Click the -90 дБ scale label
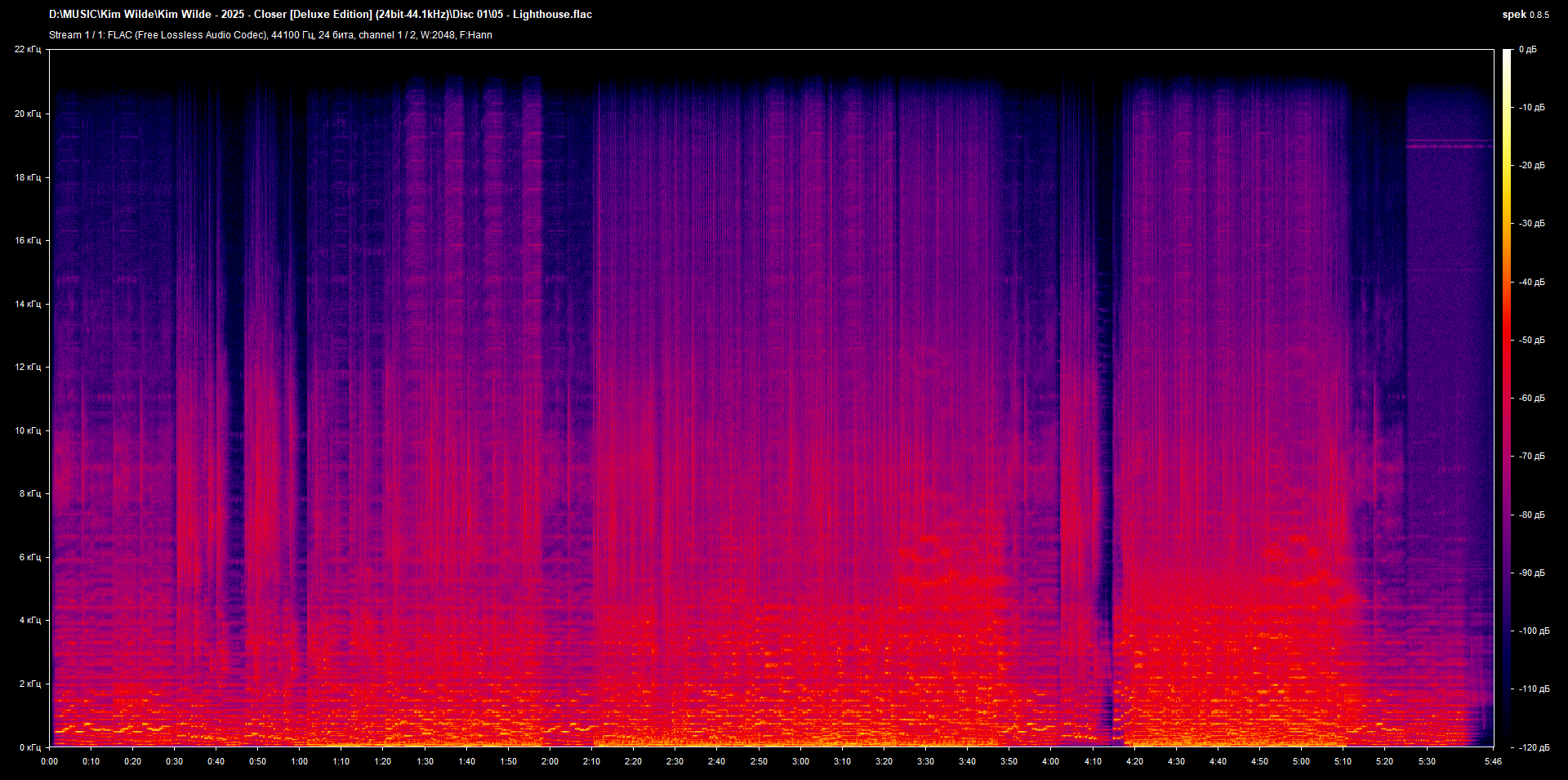This screenshot has height=780, width=1568. [x=1532, y=573]
